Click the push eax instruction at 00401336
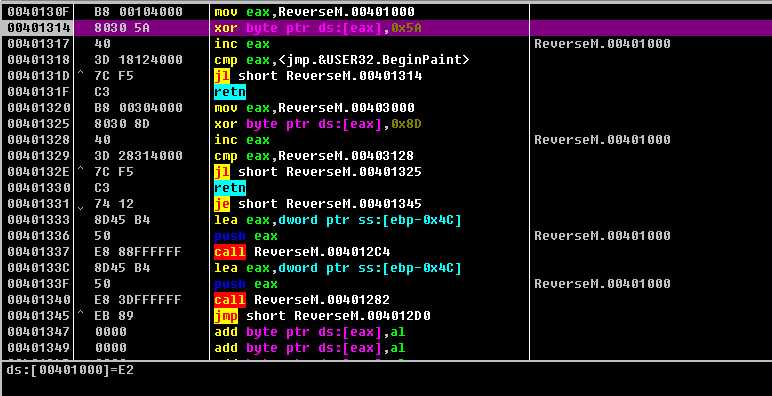 click(246, 236)
